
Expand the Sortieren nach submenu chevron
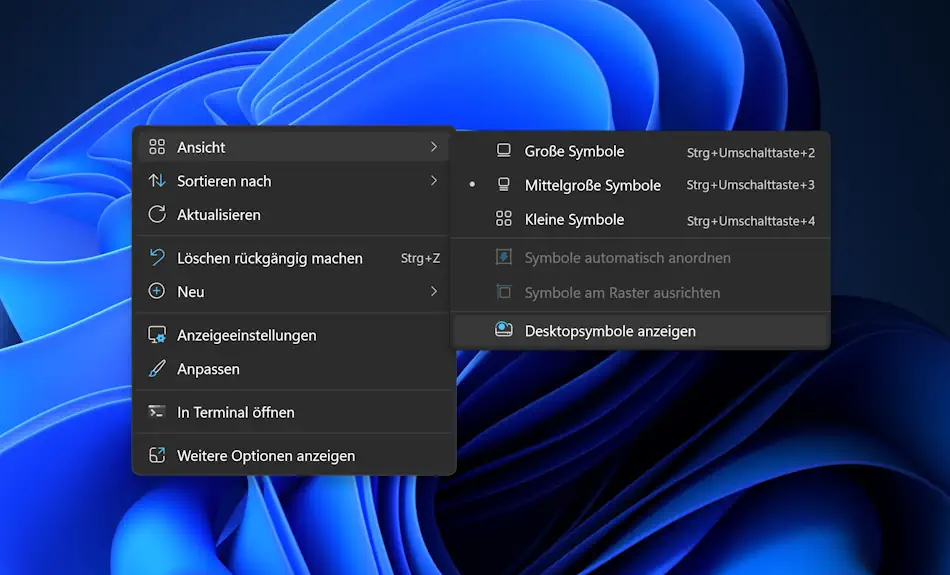[434, 181]
